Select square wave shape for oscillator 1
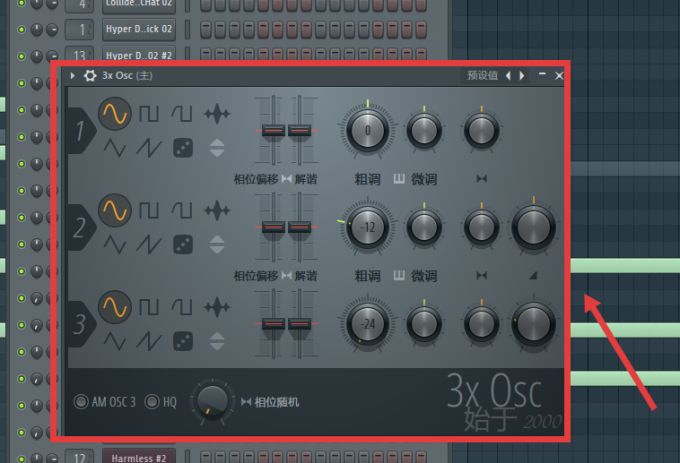The height and width of the screenshot is (463, 680). [x=149, y=114]
